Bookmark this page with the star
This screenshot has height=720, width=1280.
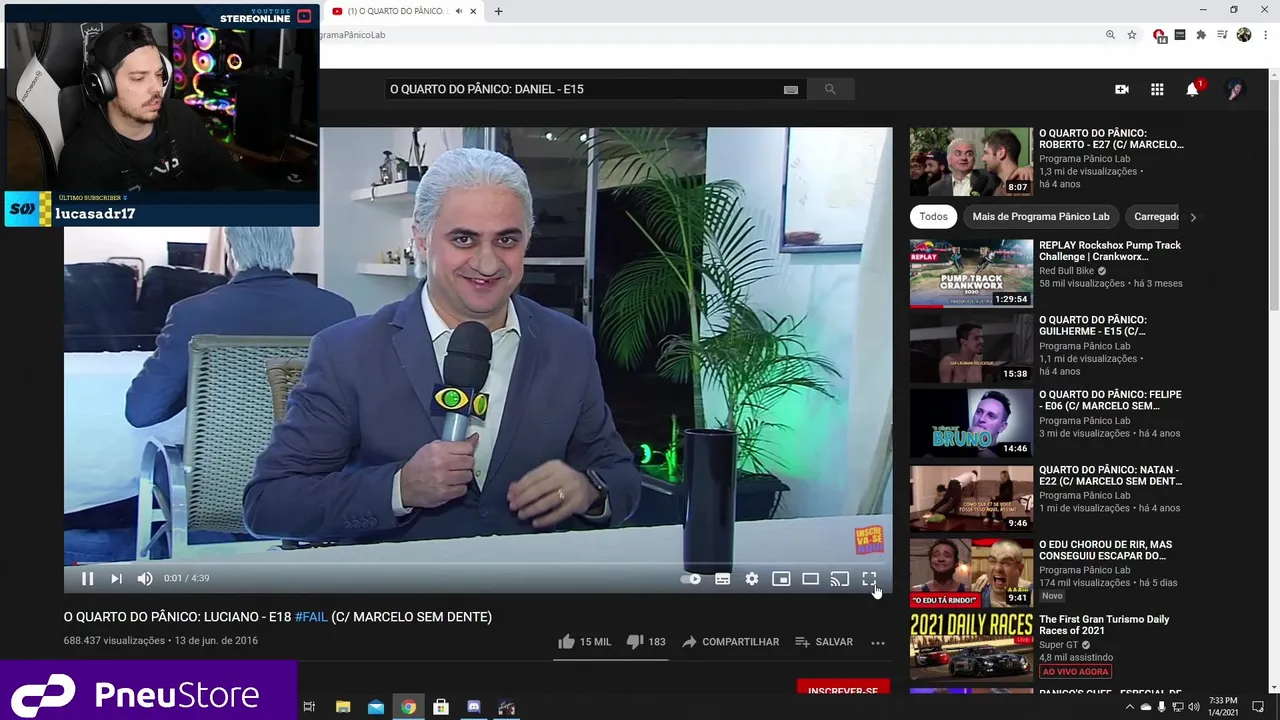tap(1132, 35)
